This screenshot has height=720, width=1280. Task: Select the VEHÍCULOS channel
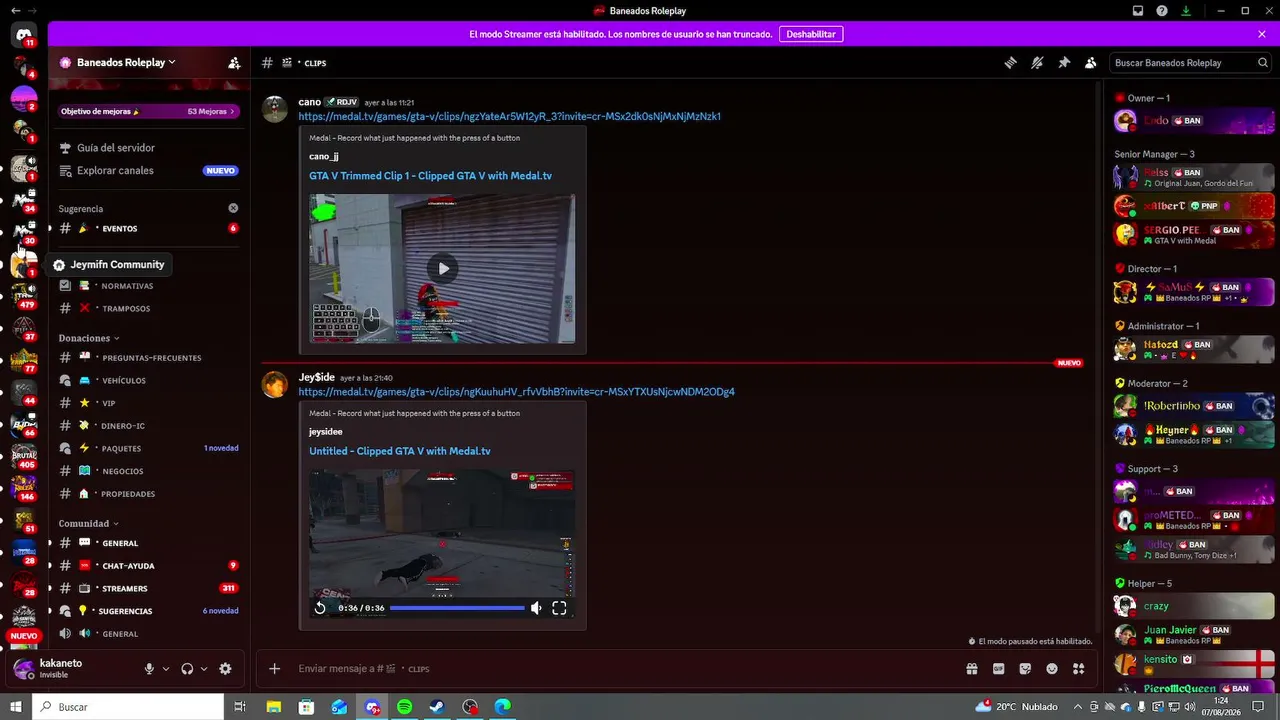(148, 381)
